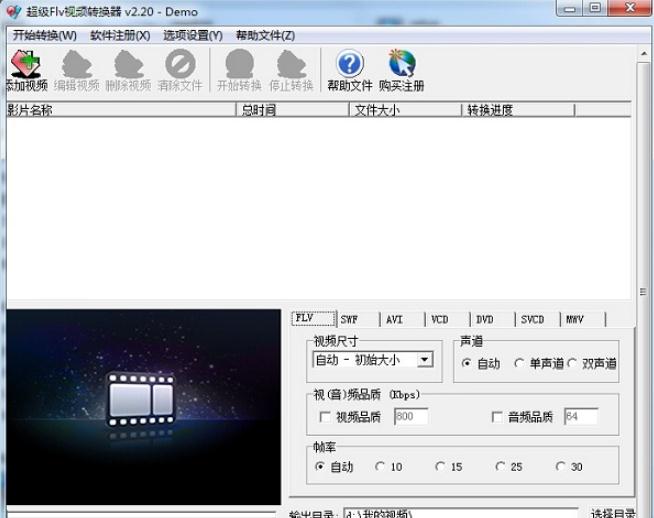
Task: Open the 开始转换(W) menu
Action: coord(45,35)
